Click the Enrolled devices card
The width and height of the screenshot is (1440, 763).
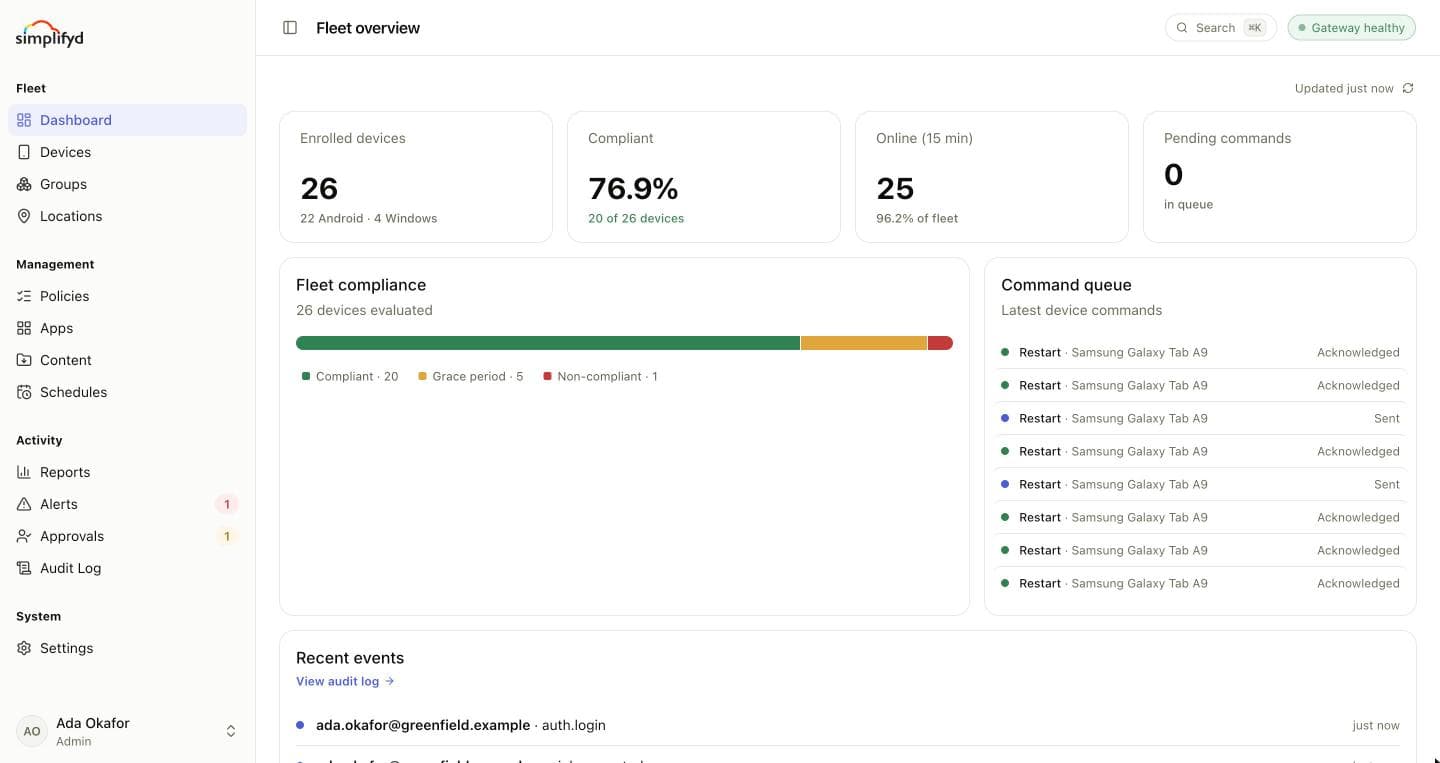click(x=416, y=177)
